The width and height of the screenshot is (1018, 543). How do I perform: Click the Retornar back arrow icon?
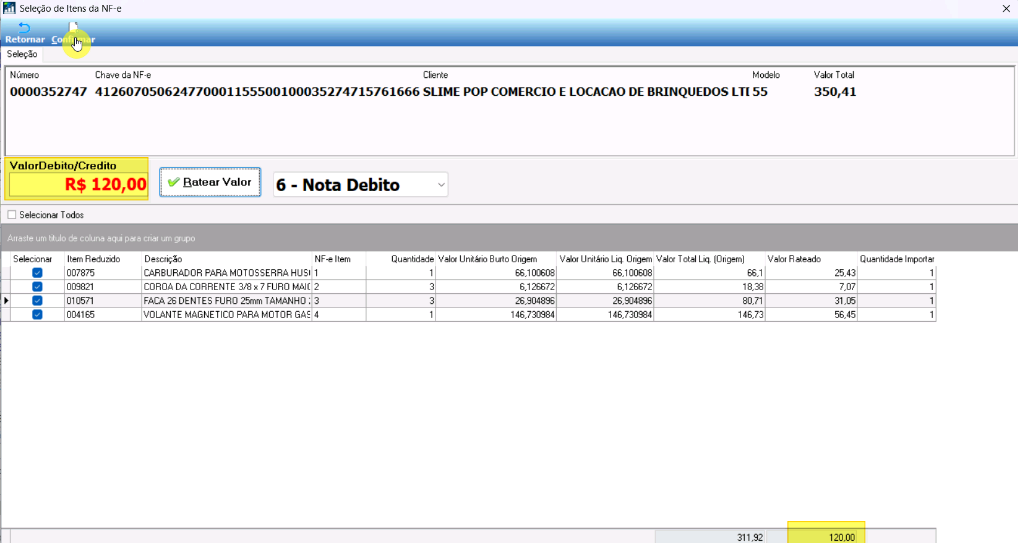coord(24,27)
